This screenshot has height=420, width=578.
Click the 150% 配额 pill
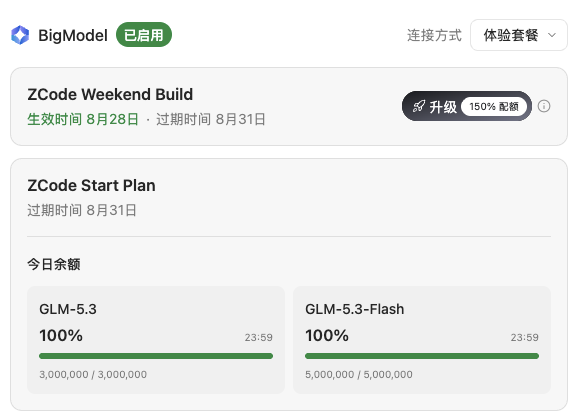tap(494, 107)
